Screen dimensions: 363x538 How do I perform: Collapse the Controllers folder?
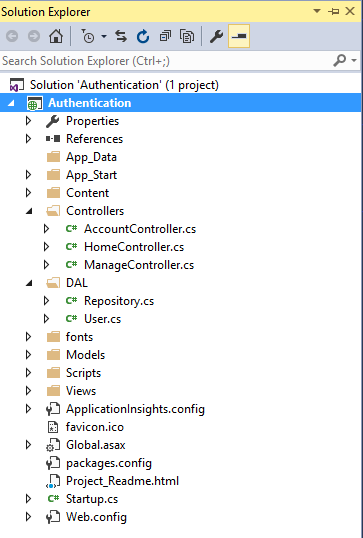tap(29, 211)
